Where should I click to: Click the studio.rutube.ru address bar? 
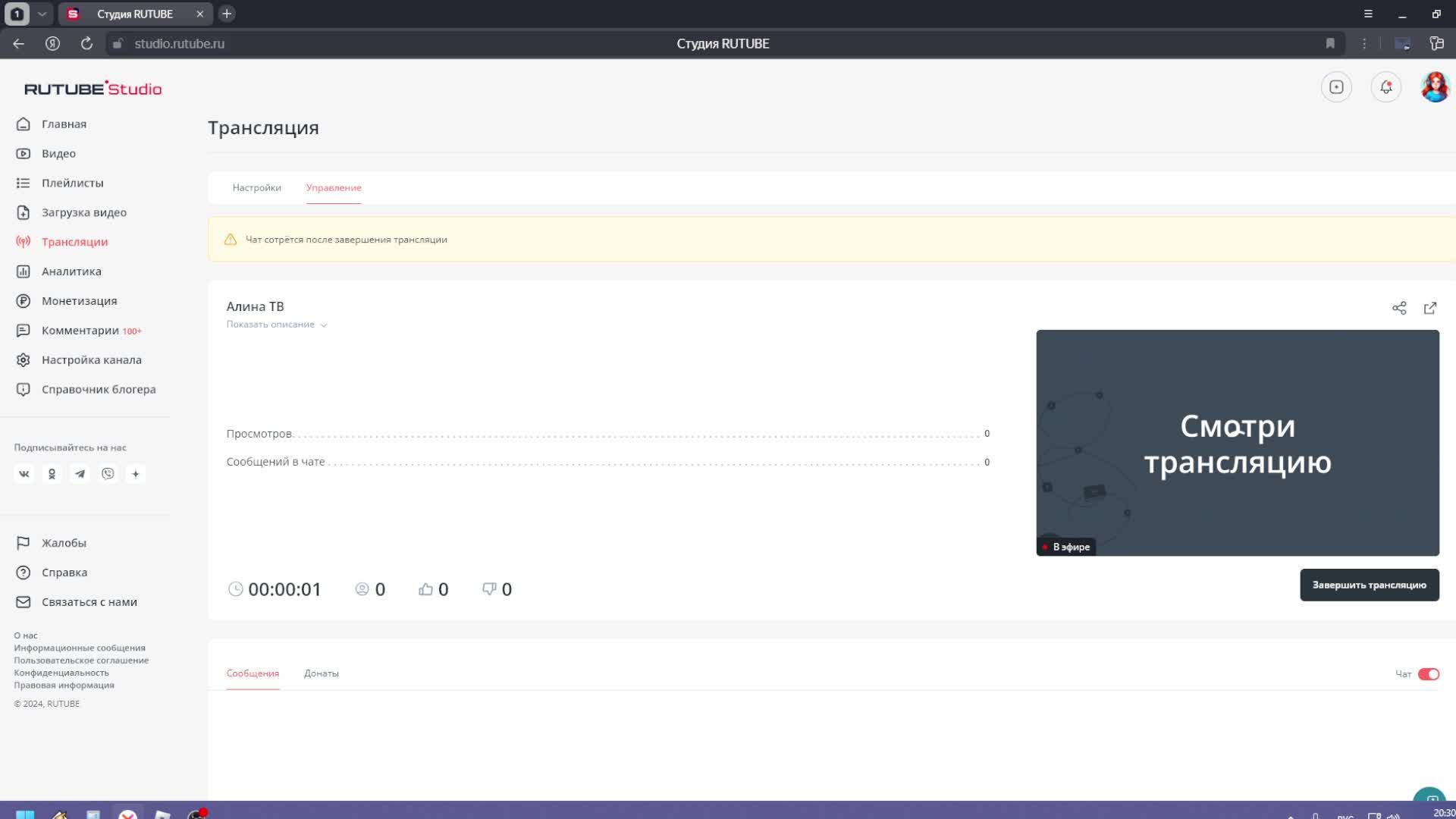click(x=180, y=44)
